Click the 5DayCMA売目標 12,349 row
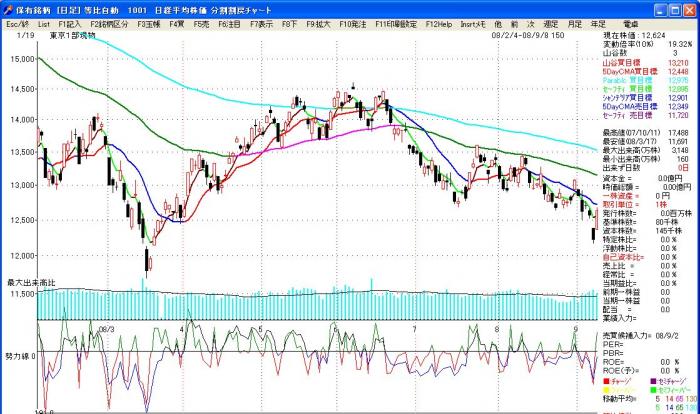The width and height of the screenshot is (700, 414). click(x=646, y=106)
